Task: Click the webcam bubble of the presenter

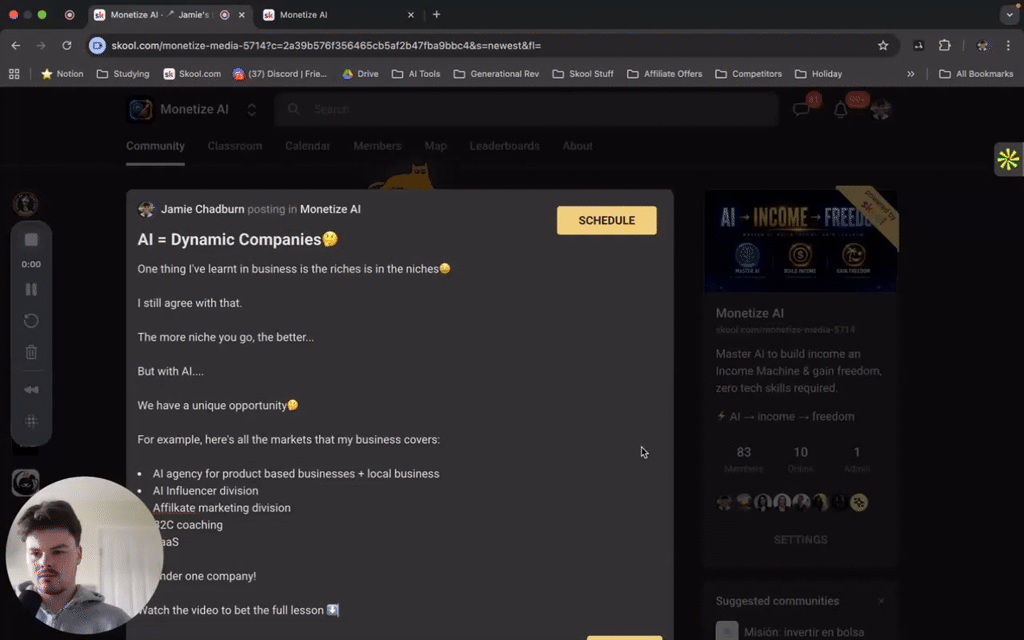Action: [x=84, y=555]
